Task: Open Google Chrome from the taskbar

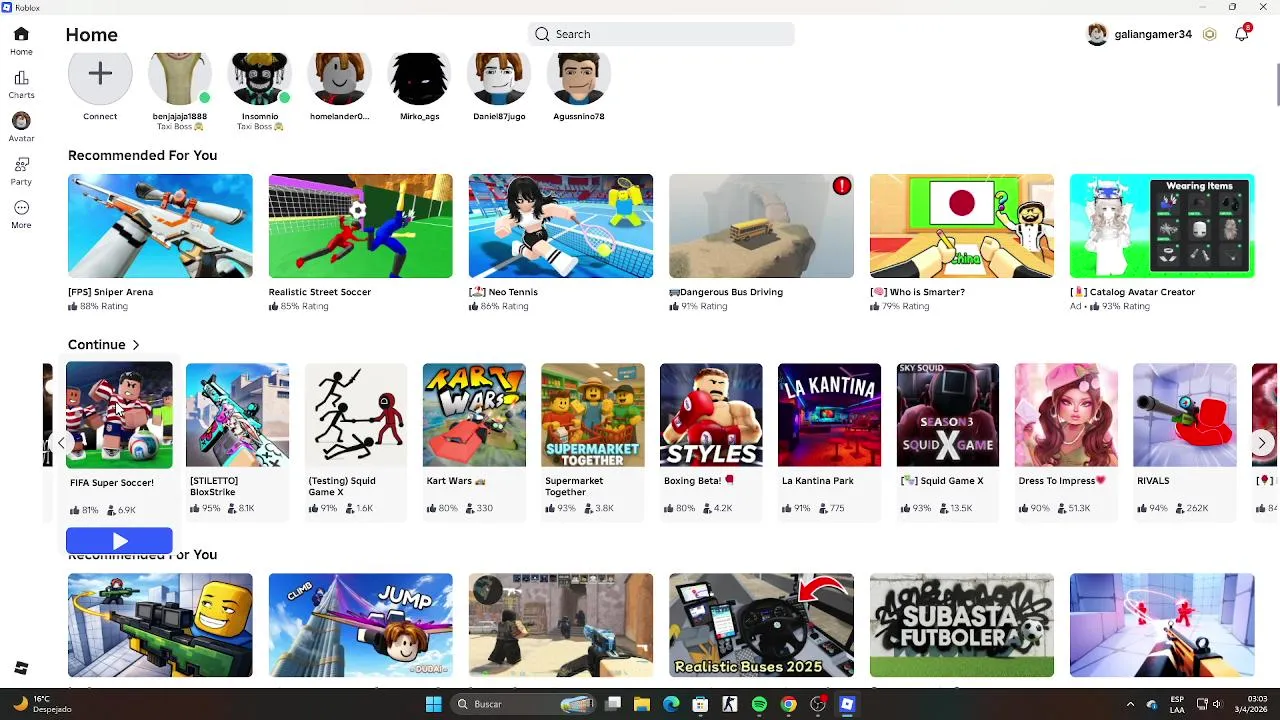Action: [788, 704]
